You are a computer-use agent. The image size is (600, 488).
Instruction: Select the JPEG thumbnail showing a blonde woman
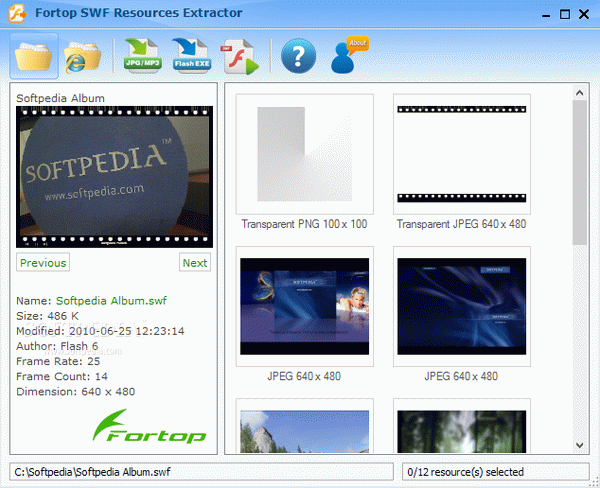click(x=305, y=306)
